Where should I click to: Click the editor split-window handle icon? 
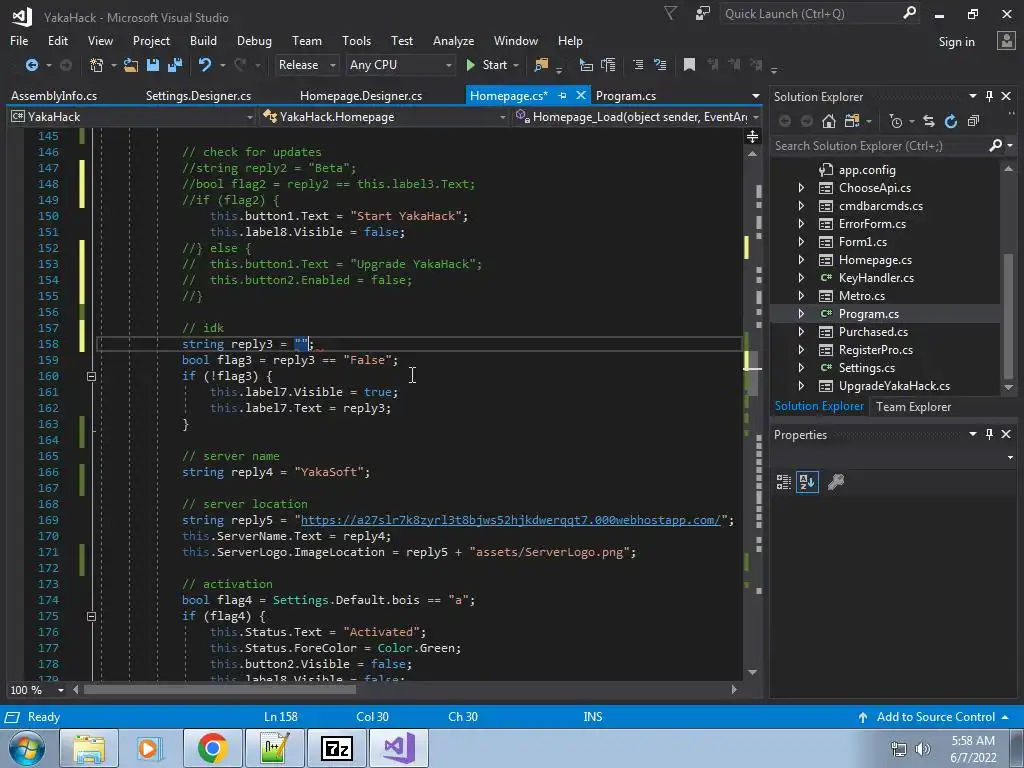(x=752, y=136)
